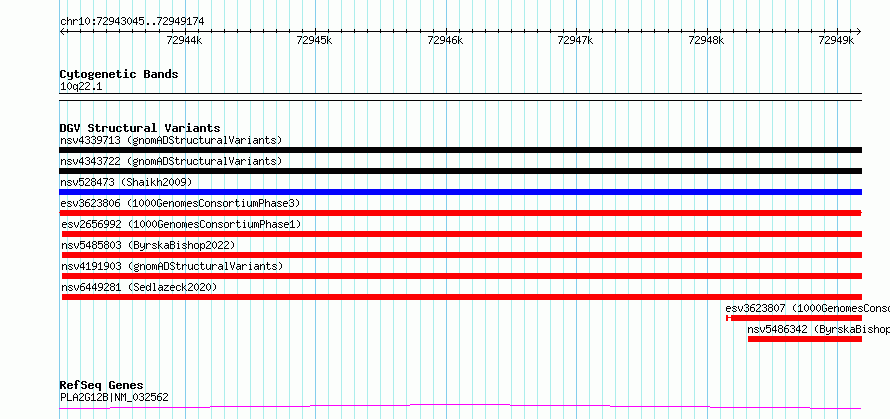Click the short red bar for nsv5486342
Image resolution: width=890 pixels, height=419 pixels.
[x=805, y=339]
